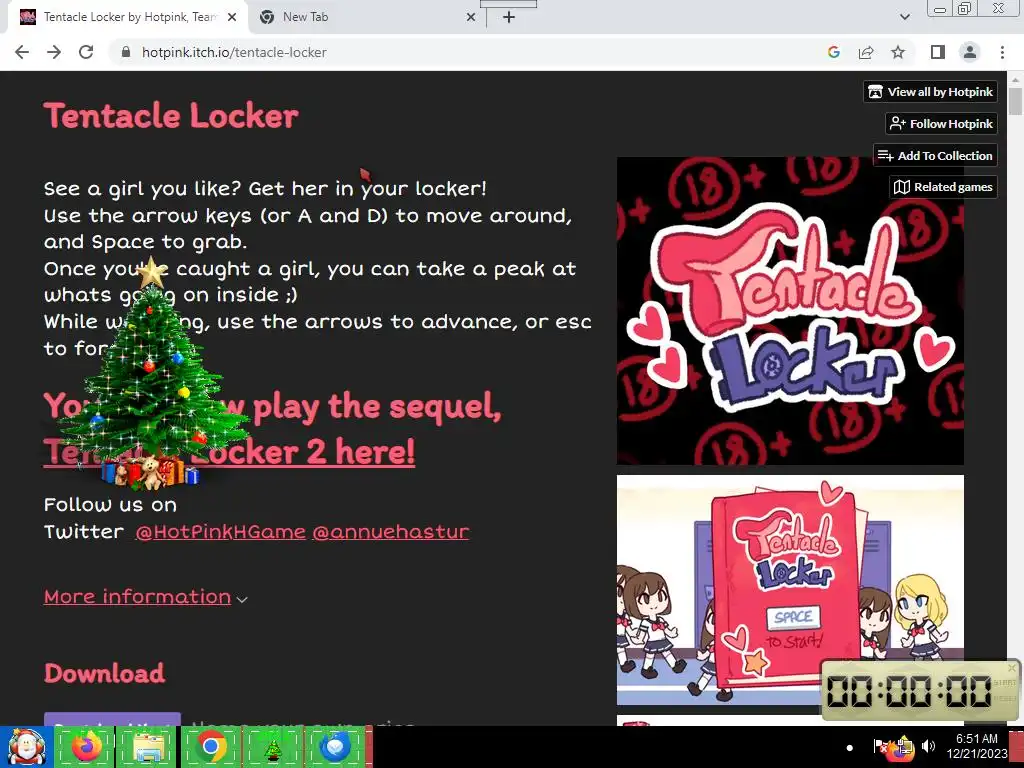The width and height of the screenshot is (1024, 768).
Task: View site information via the padlock
Action: pos(126,52)
